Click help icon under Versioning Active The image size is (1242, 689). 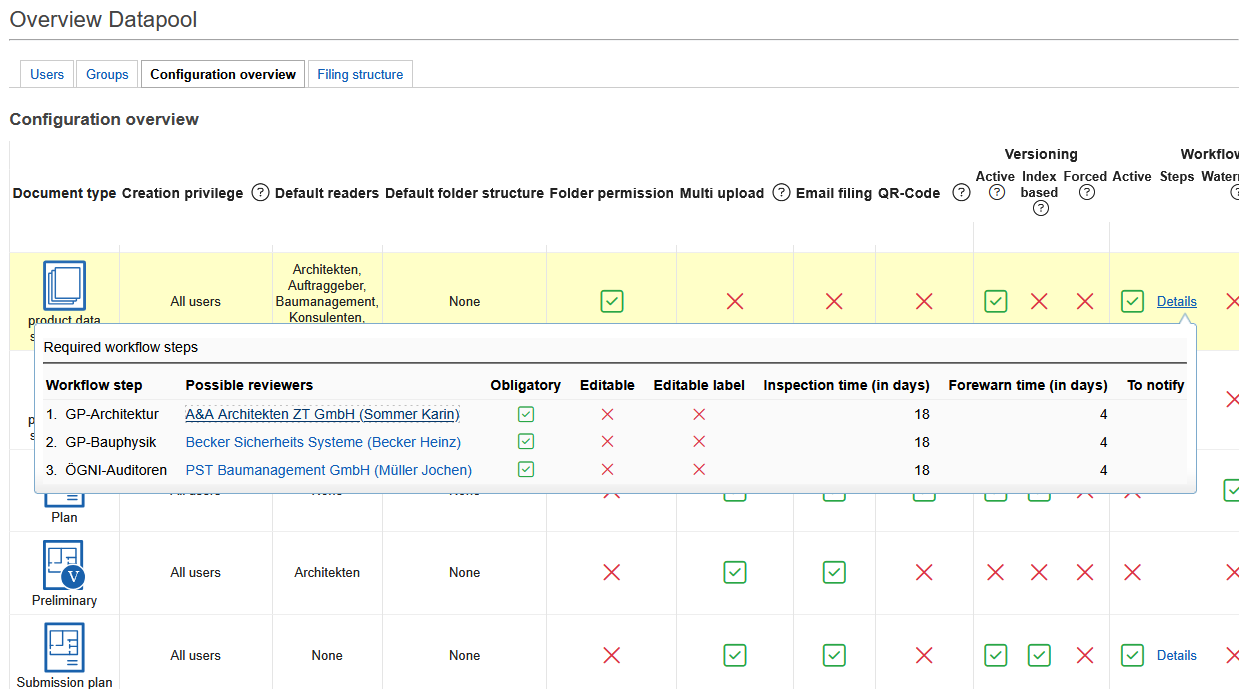996,193
